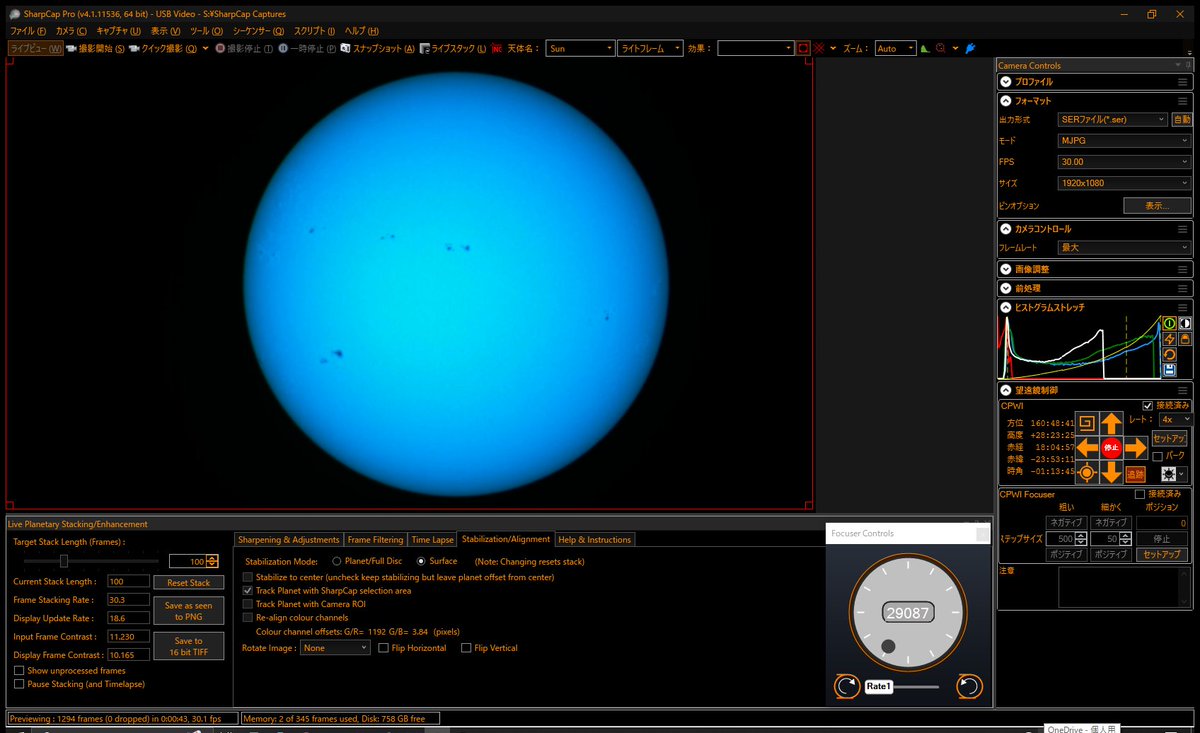The height and width of the screenshot is (733, 1200).
Task: Click the telescope move left arrow
Action: [1087, 448]
